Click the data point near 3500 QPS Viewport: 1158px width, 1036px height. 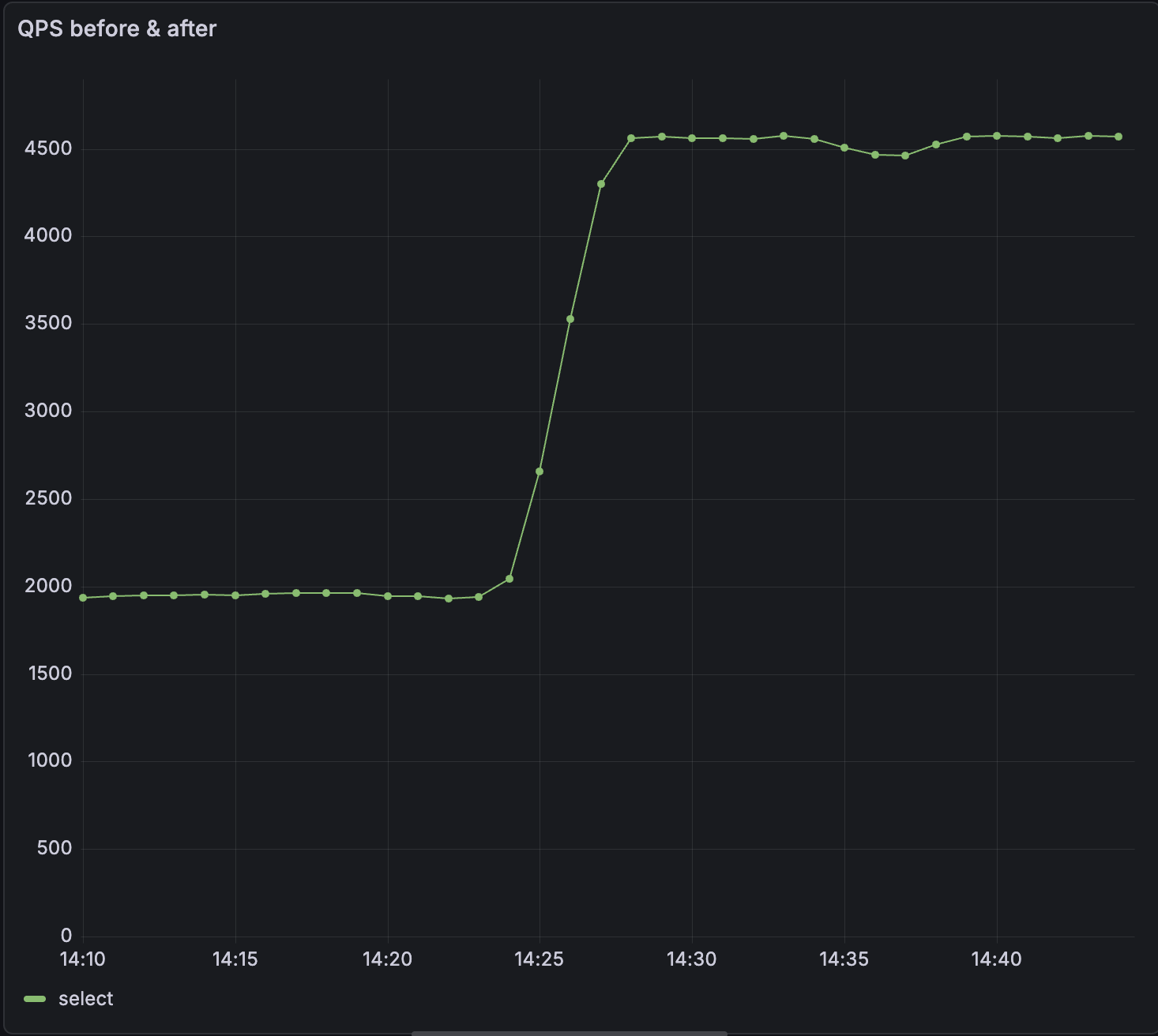[571, 317]
